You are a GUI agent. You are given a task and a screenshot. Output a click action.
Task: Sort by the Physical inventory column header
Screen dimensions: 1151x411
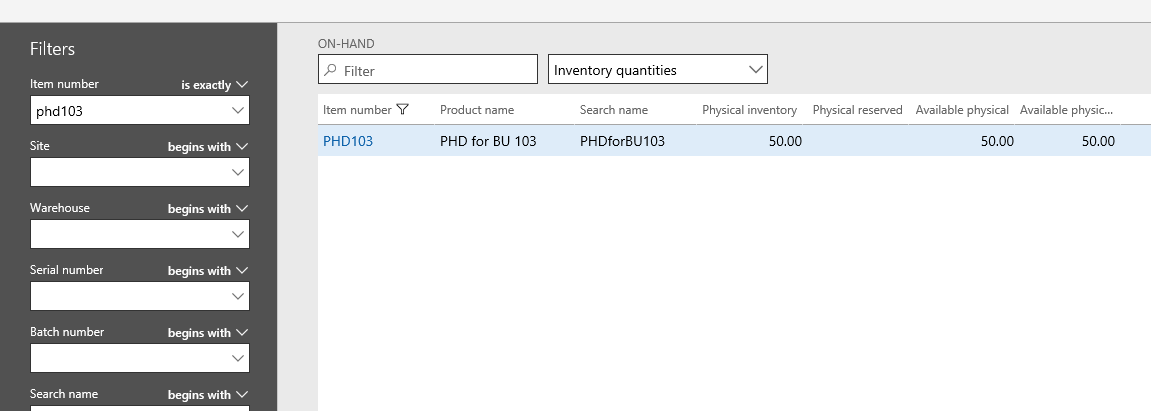(749, 110)
